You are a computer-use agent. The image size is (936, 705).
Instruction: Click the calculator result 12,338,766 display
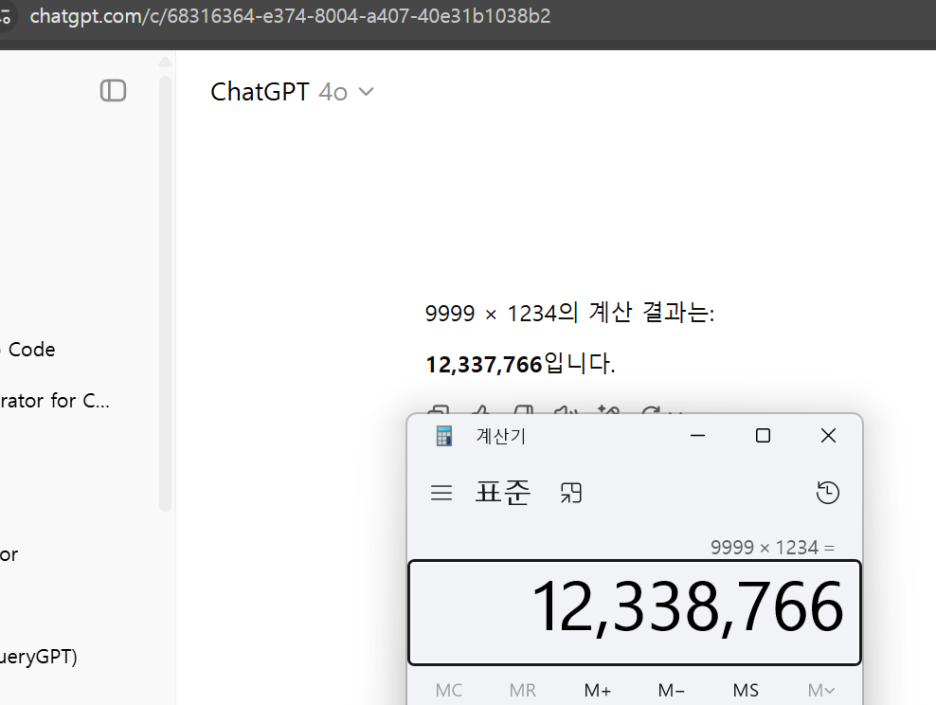pyautogui.click(x=635, y=612)
